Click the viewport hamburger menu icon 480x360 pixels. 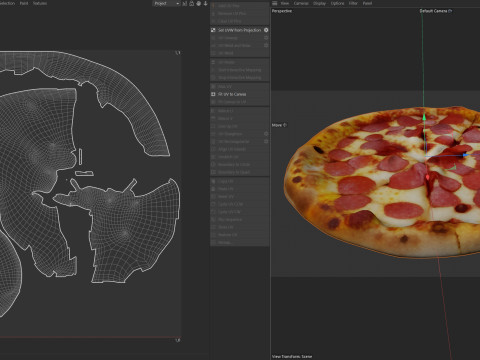tap(275, 3)
